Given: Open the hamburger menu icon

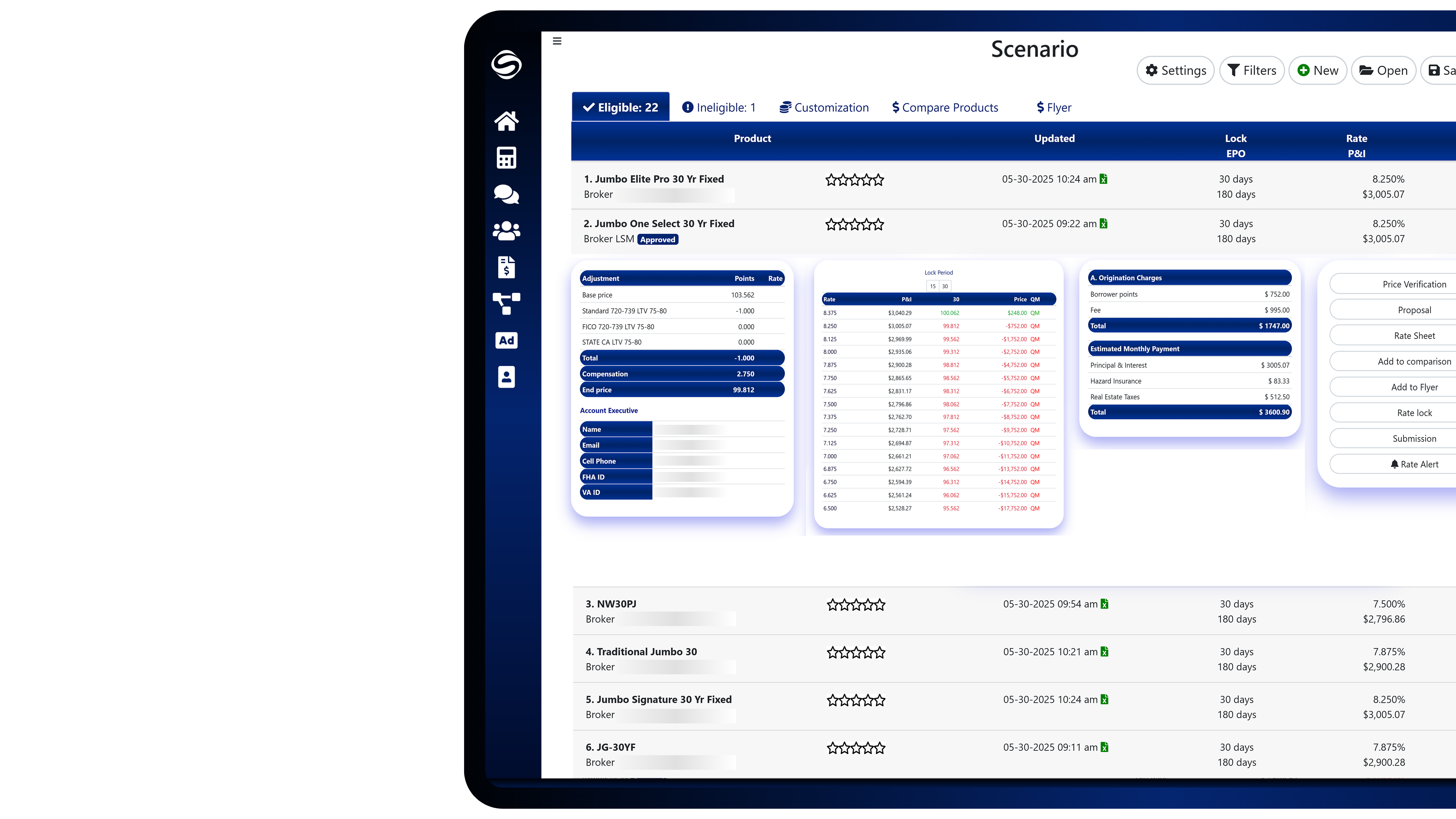Looking at the screenshot, I should [557, 41].
